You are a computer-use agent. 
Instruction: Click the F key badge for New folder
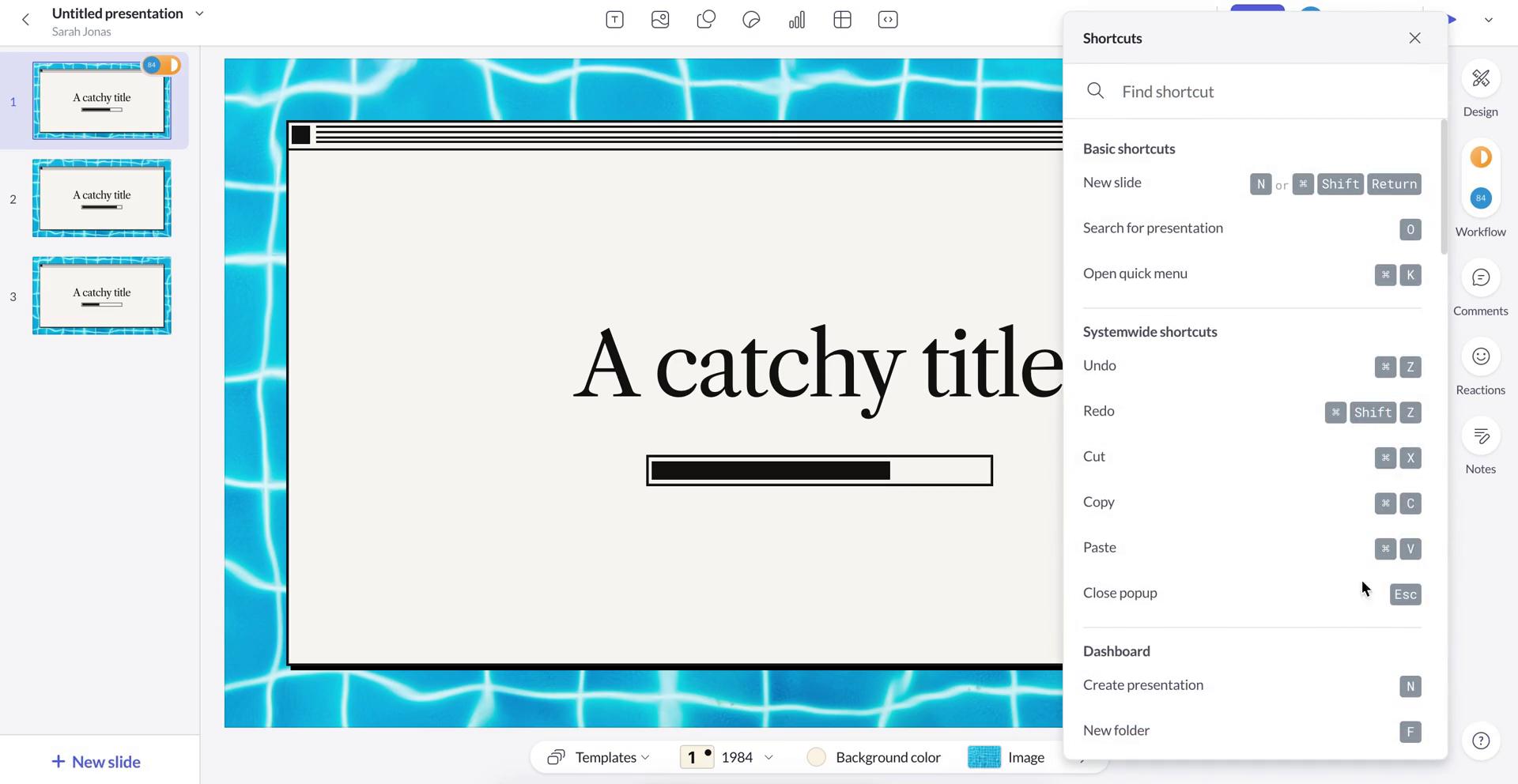point(1410,732)
